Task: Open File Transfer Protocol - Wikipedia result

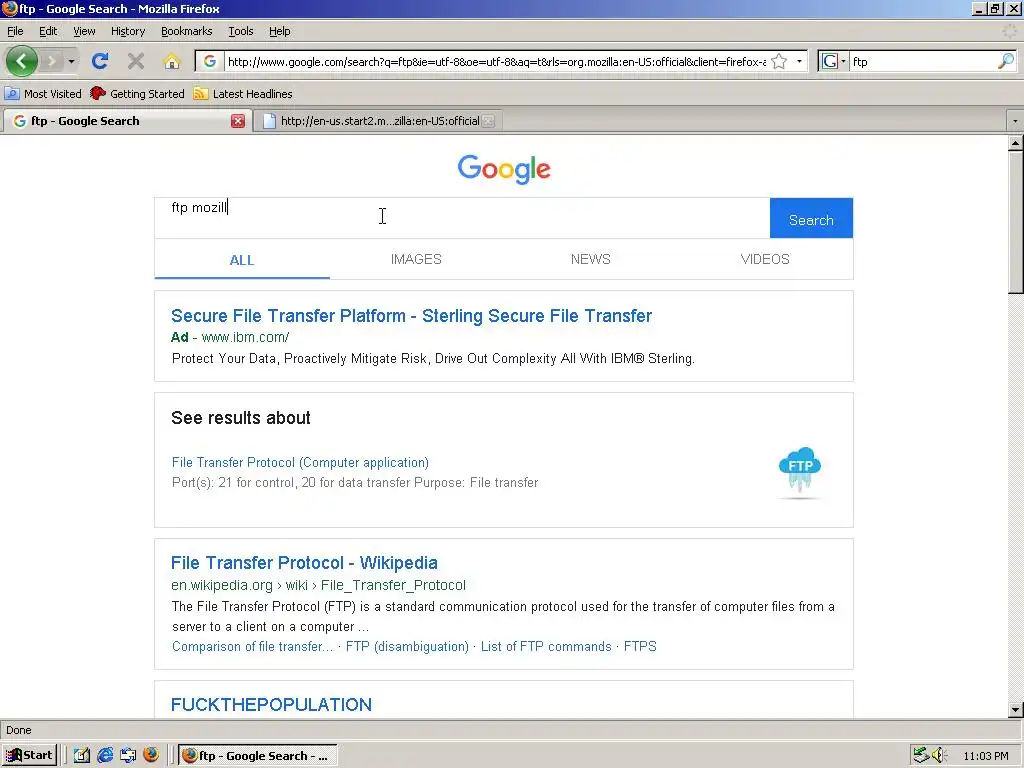Action: coord(304,563)
